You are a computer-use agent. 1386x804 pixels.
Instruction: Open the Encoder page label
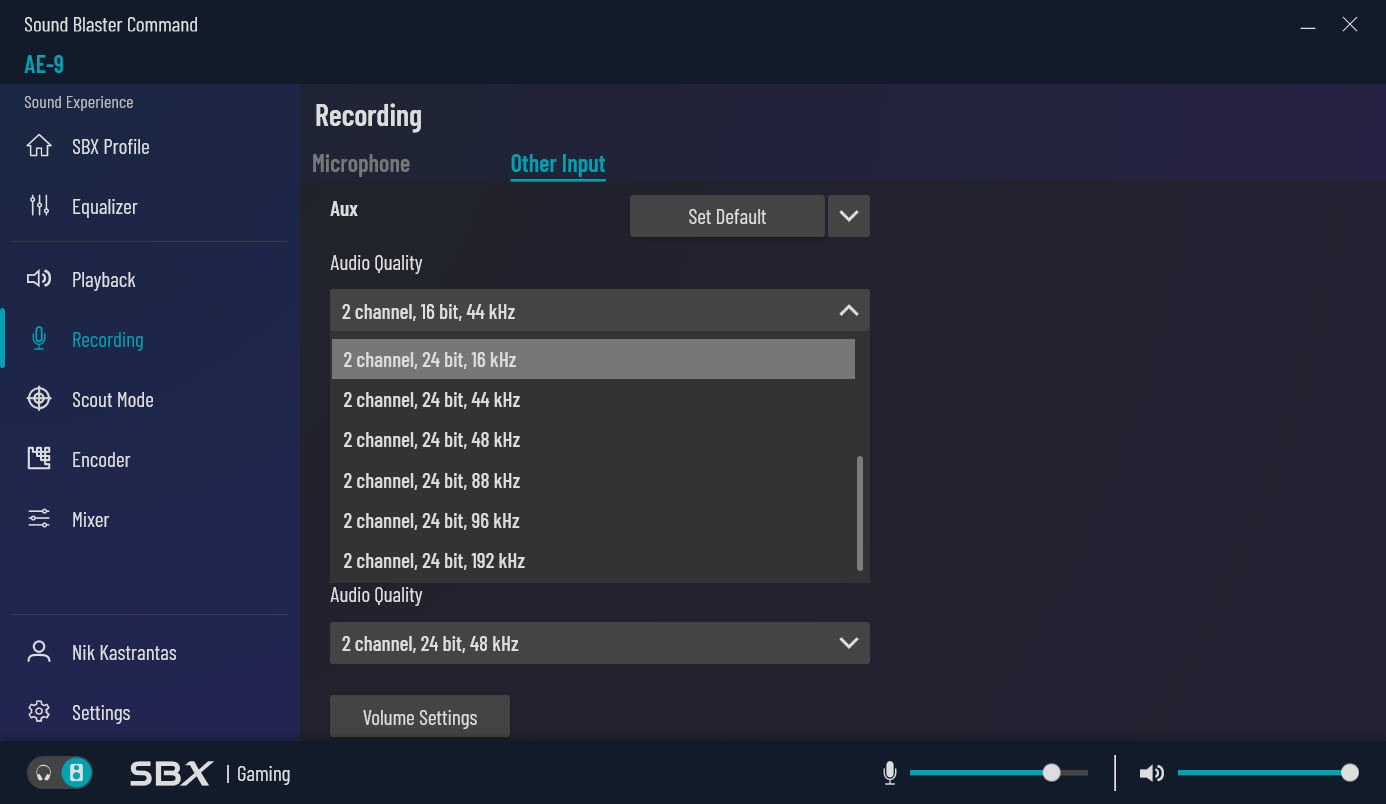tap(101, 459)
